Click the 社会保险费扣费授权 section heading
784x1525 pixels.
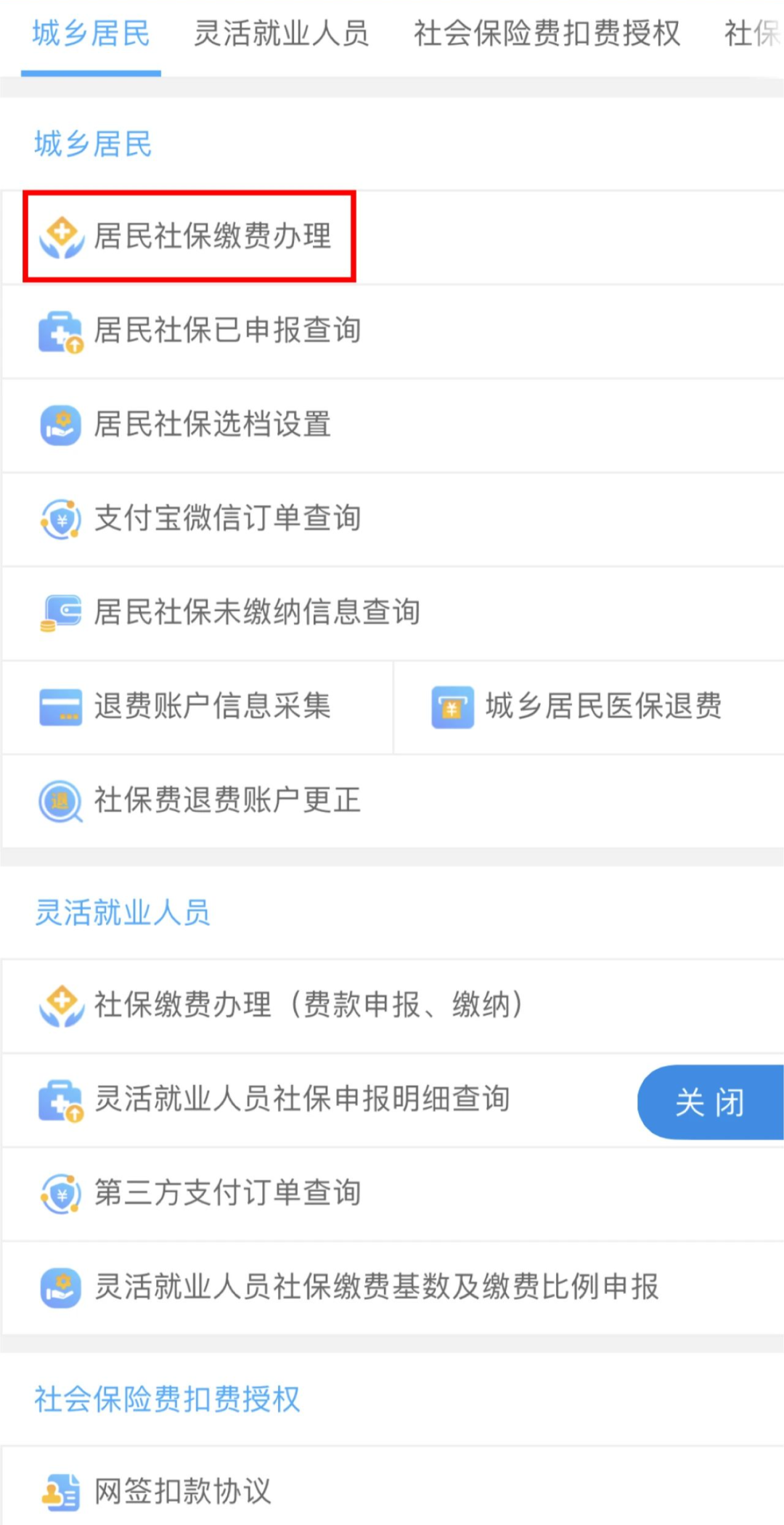(167, 1399)
